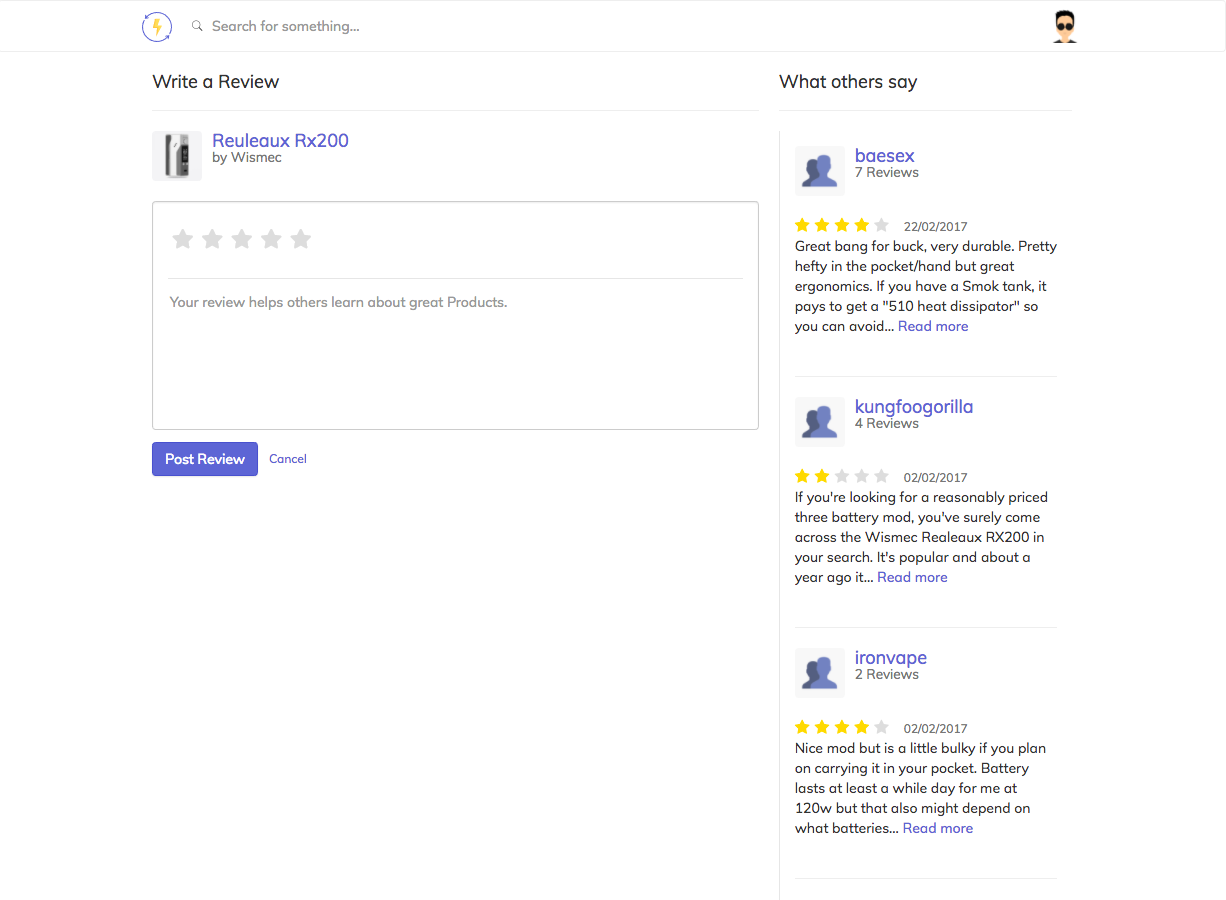Click baesex's profile avatar icon
Viewport: 1226px width, 900px height.
(x=820, y=171)
